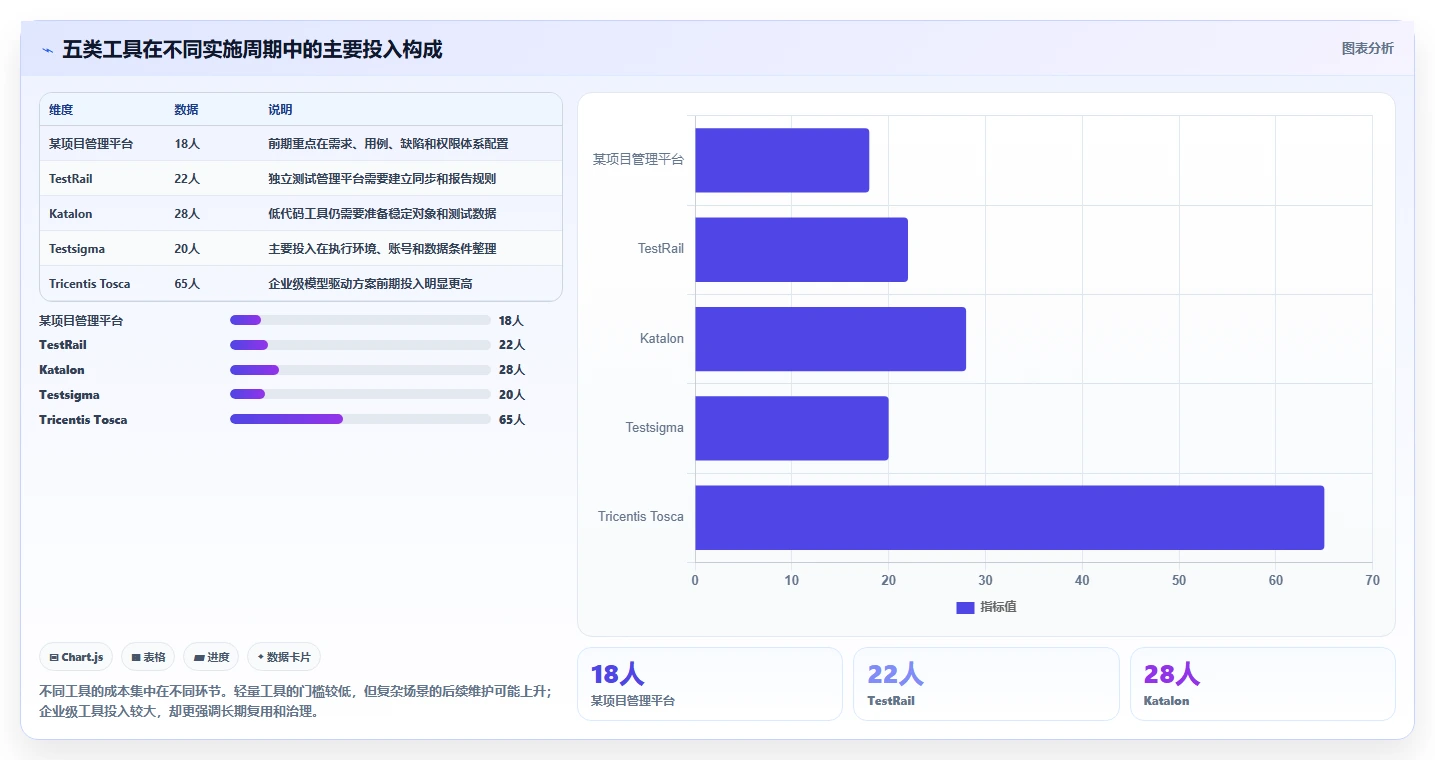Image resolution: width=1435 pixels, height=760 pixels.
Task: Select the 数据卡片 tag
Action: 284,657
